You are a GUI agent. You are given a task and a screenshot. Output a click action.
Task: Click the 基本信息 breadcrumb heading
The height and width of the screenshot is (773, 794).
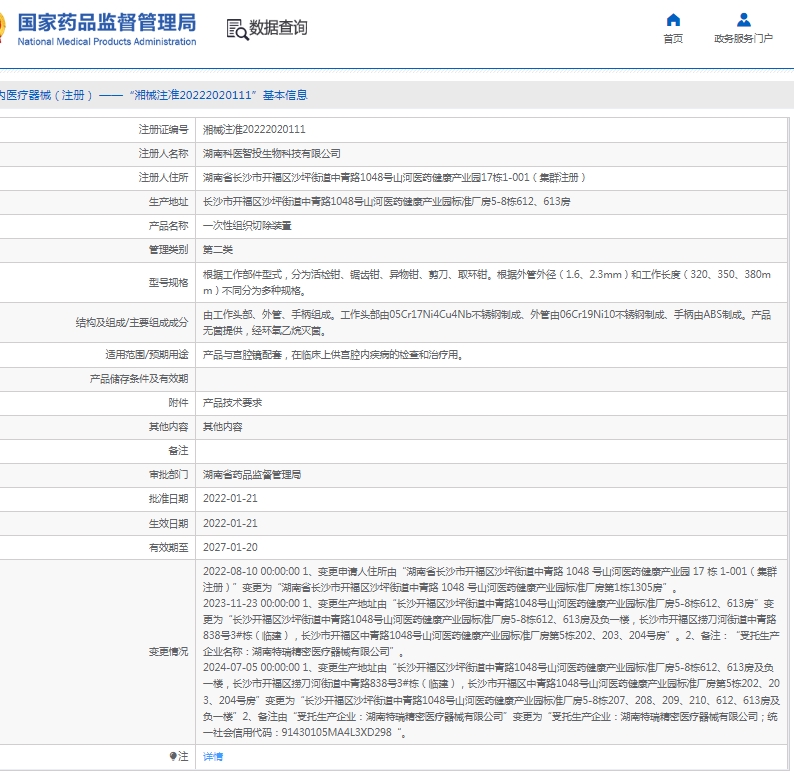pos(285,95)
